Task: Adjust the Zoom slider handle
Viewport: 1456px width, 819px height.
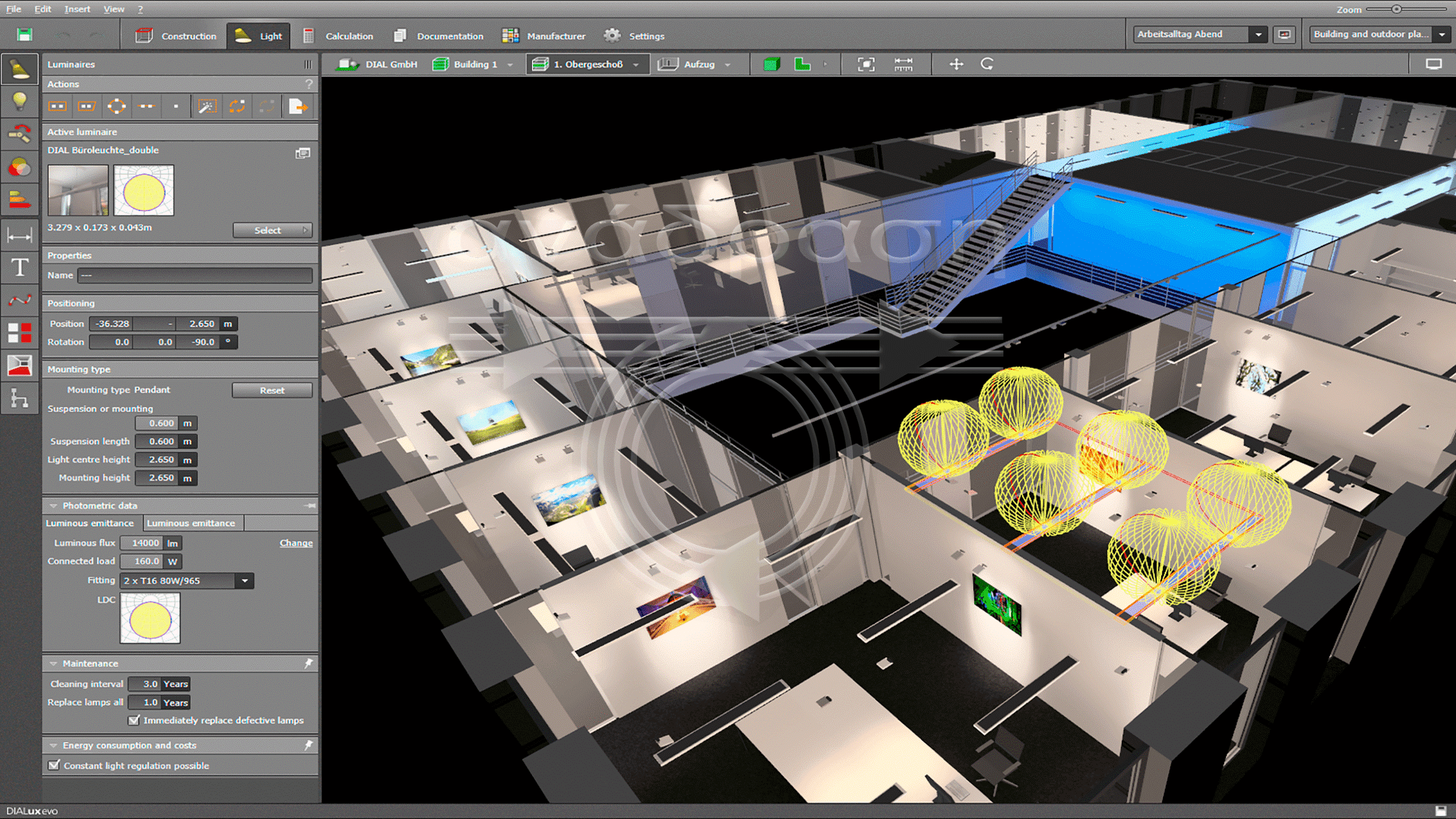Action: click(1396, 9)
